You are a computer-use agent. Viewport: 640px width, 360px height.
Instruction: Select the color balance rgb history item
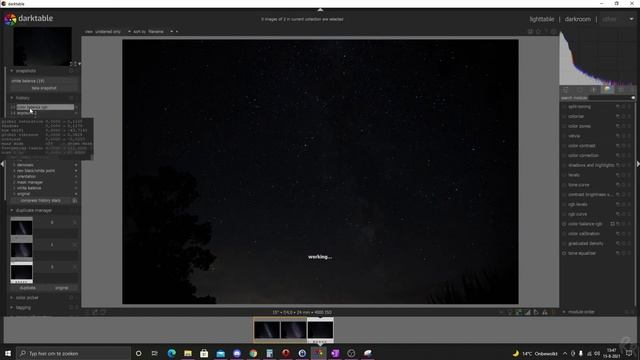click(x=44, y=107)
